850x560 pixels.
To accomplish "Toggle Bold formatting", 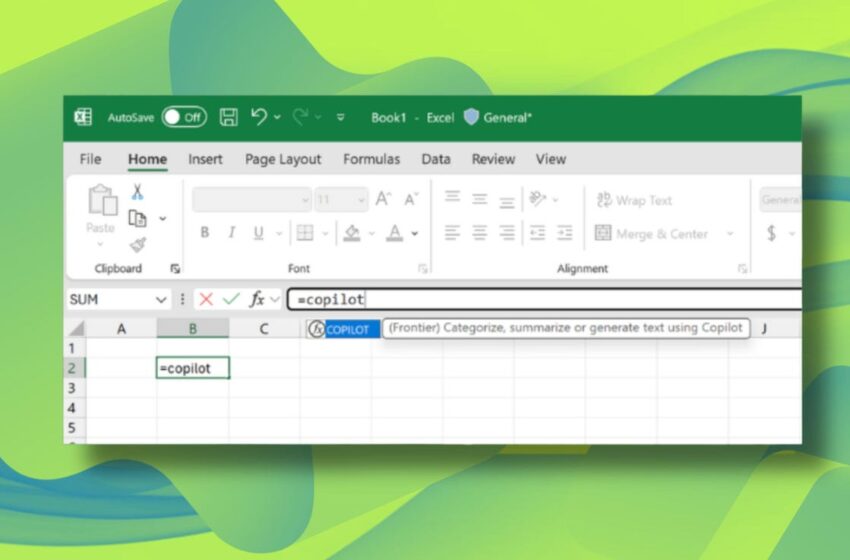I will pyautogui.click(x=204, y=233).
